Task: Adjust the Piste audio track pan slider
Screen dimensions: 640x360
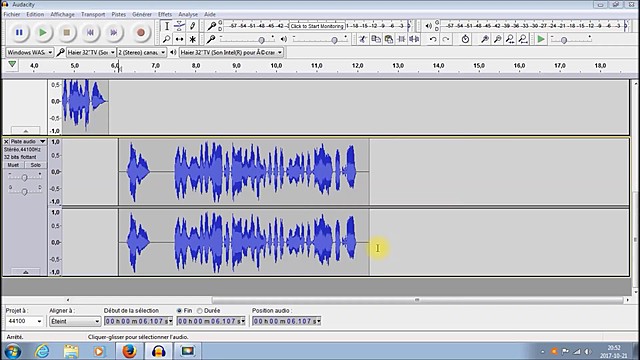Action: (x=24, y=191)
